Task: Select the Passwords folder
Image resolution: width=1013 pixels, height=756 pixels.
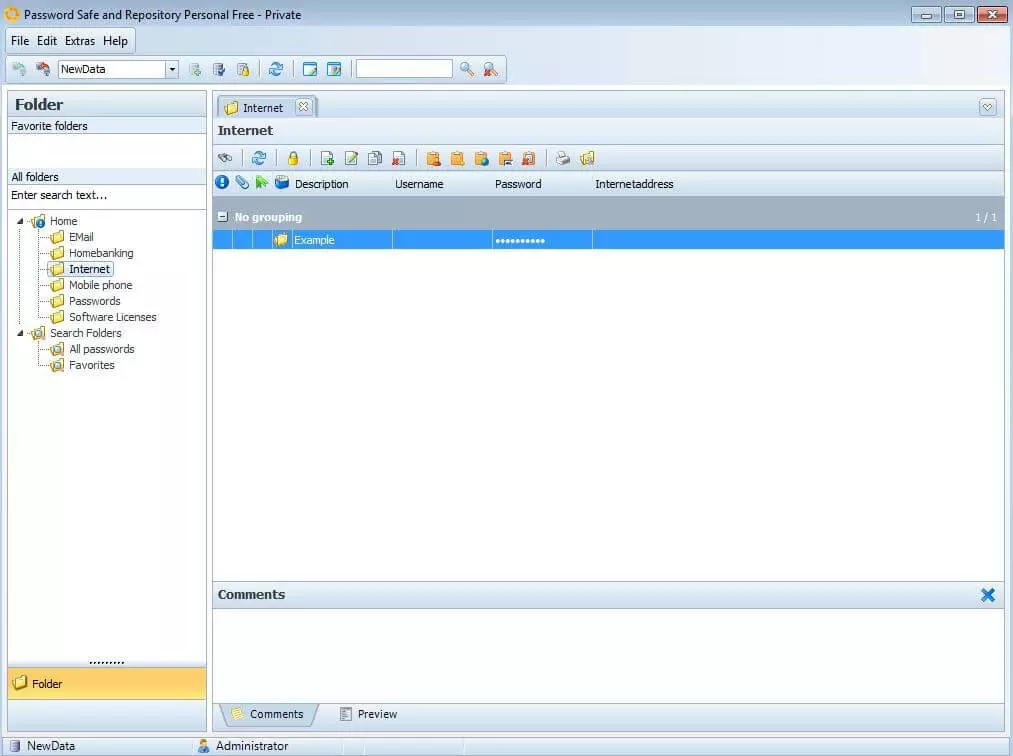Action: click(x=95, y=301)
